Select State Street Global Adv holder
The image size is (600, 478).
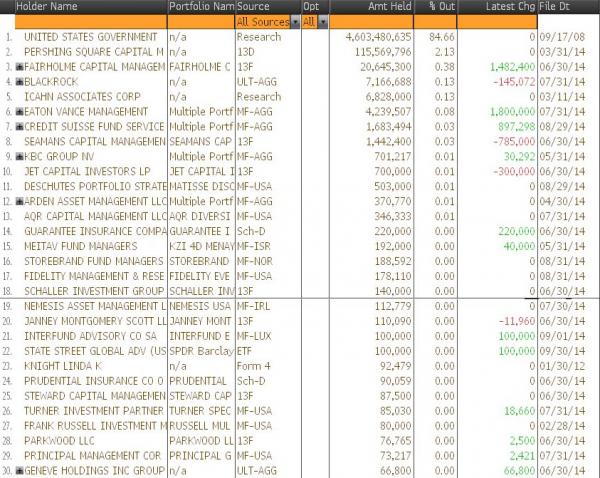click(x=95, y=351)
